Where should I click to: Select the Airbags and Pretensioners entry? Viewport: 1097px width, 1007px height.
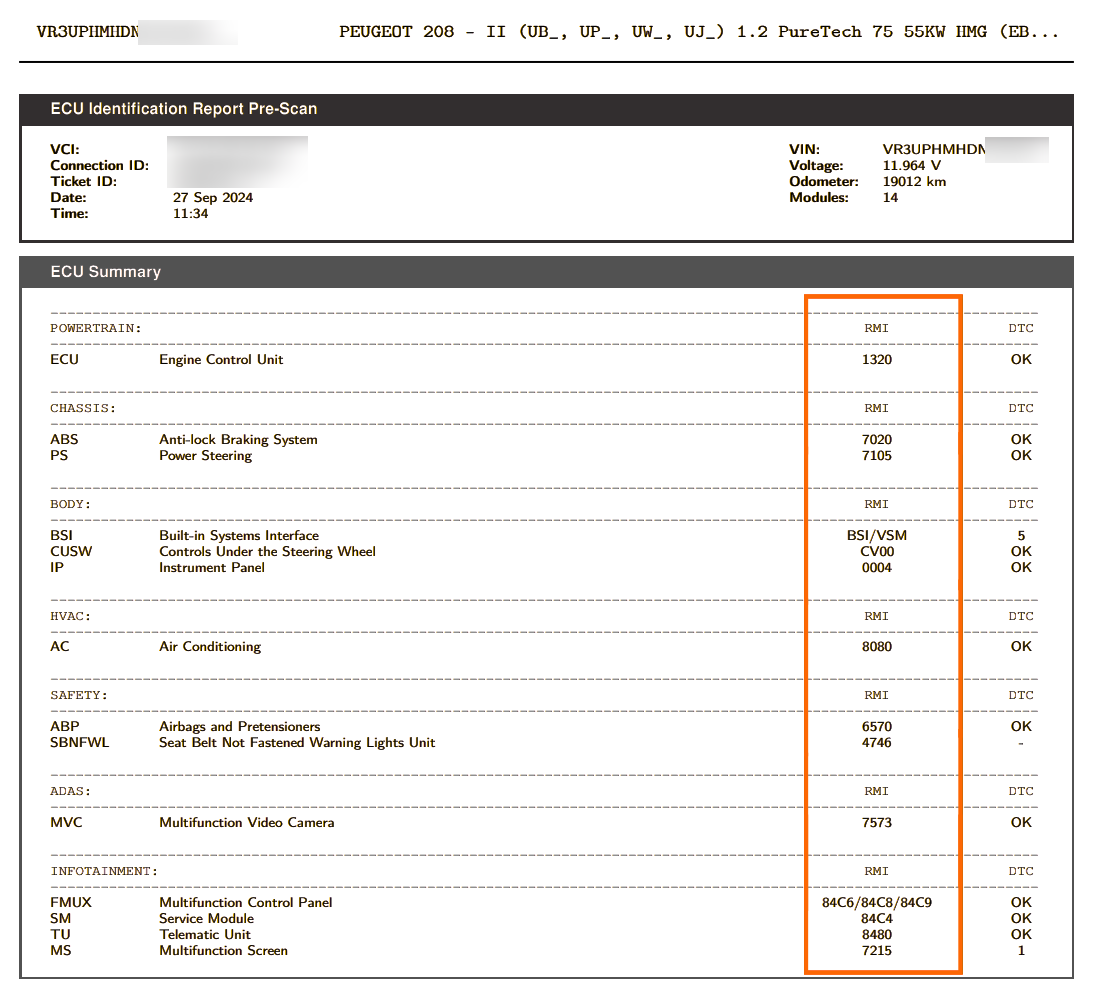(x=239, y=726)
